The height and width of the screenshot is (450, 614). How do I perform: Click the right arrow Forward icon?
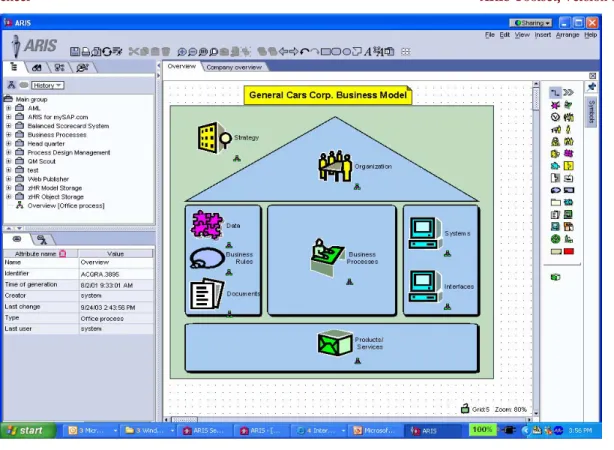coord(294,51)
